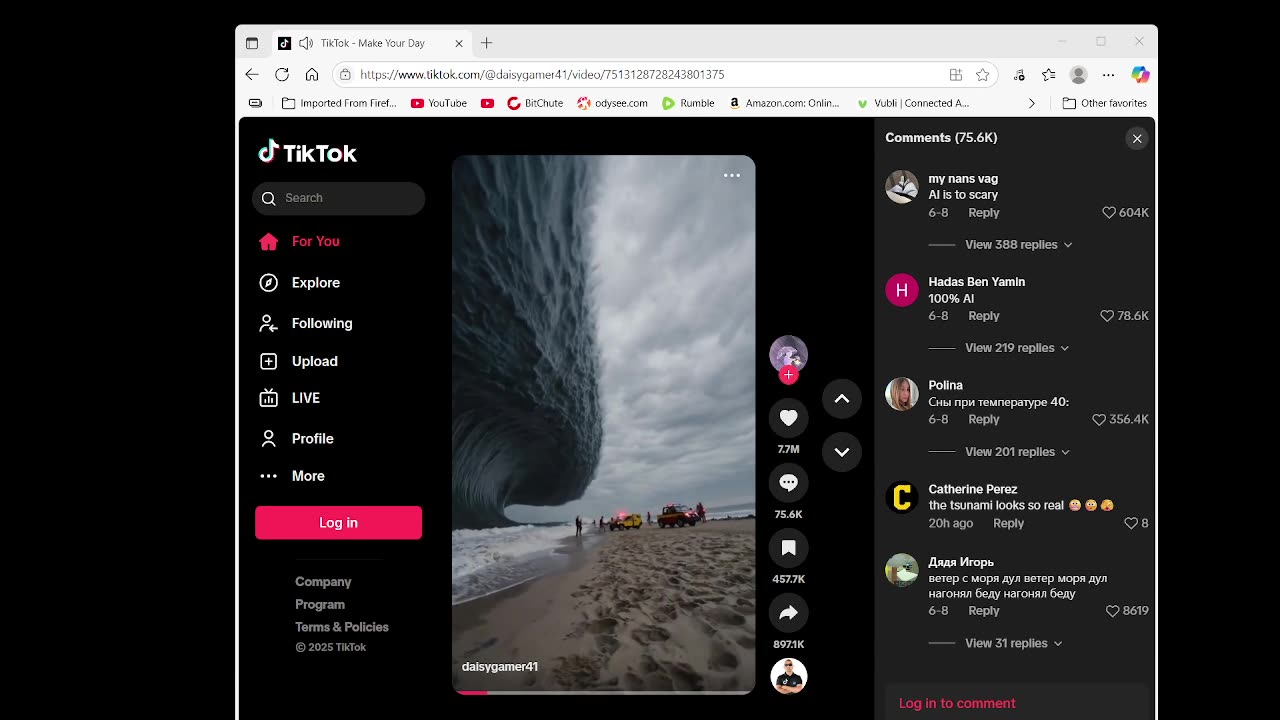Bookmark the video with the save icon
The height and width of the screenshot is (720, 1280).
coord(788,547)
